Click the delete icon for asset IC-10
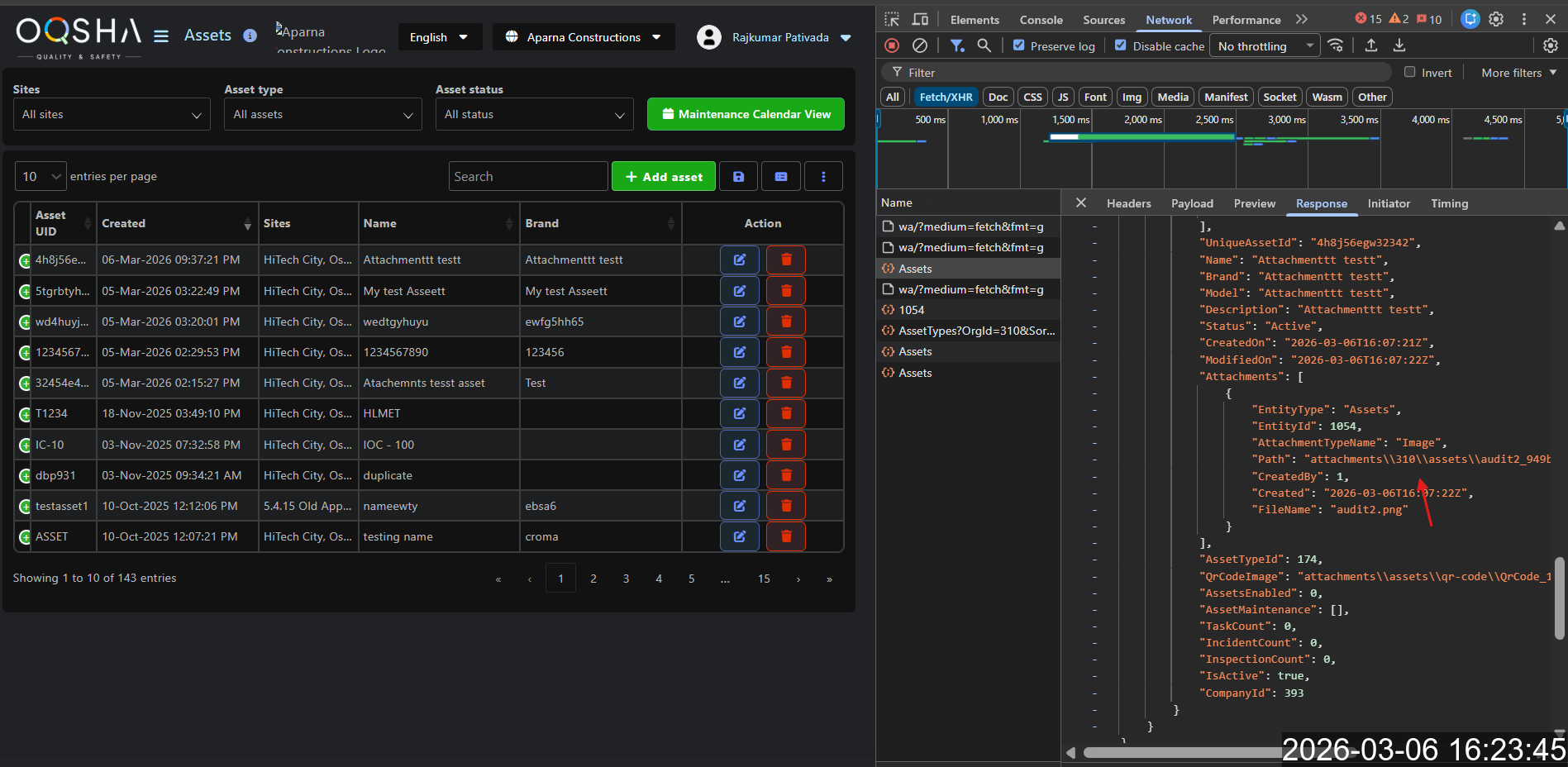The height and width of the screenshot is (767, 1568). point(785,445)
